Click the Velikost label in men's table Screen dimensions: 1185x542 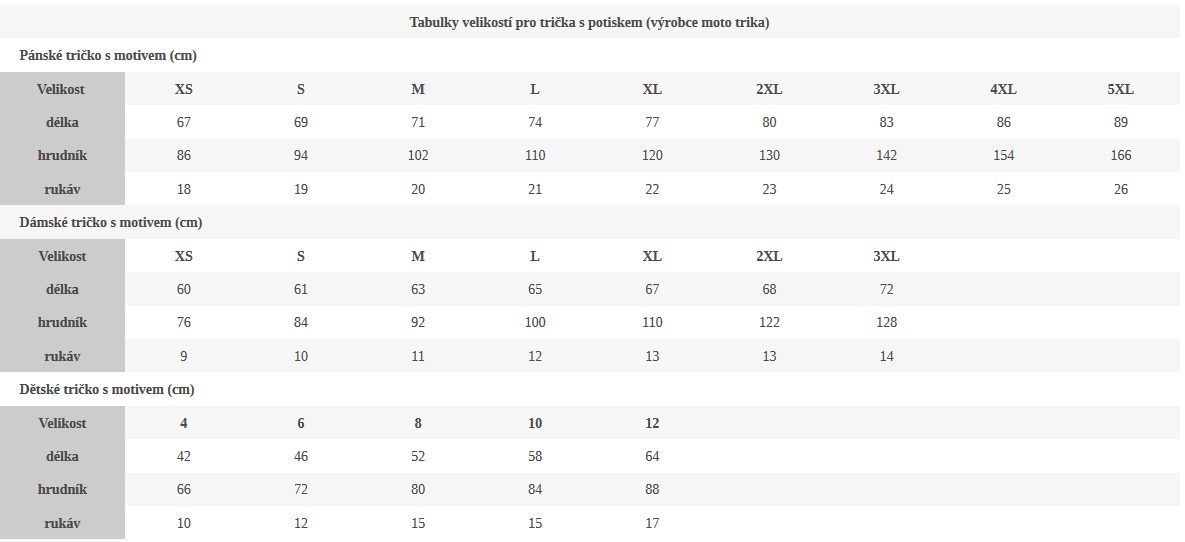pos(62,89)
